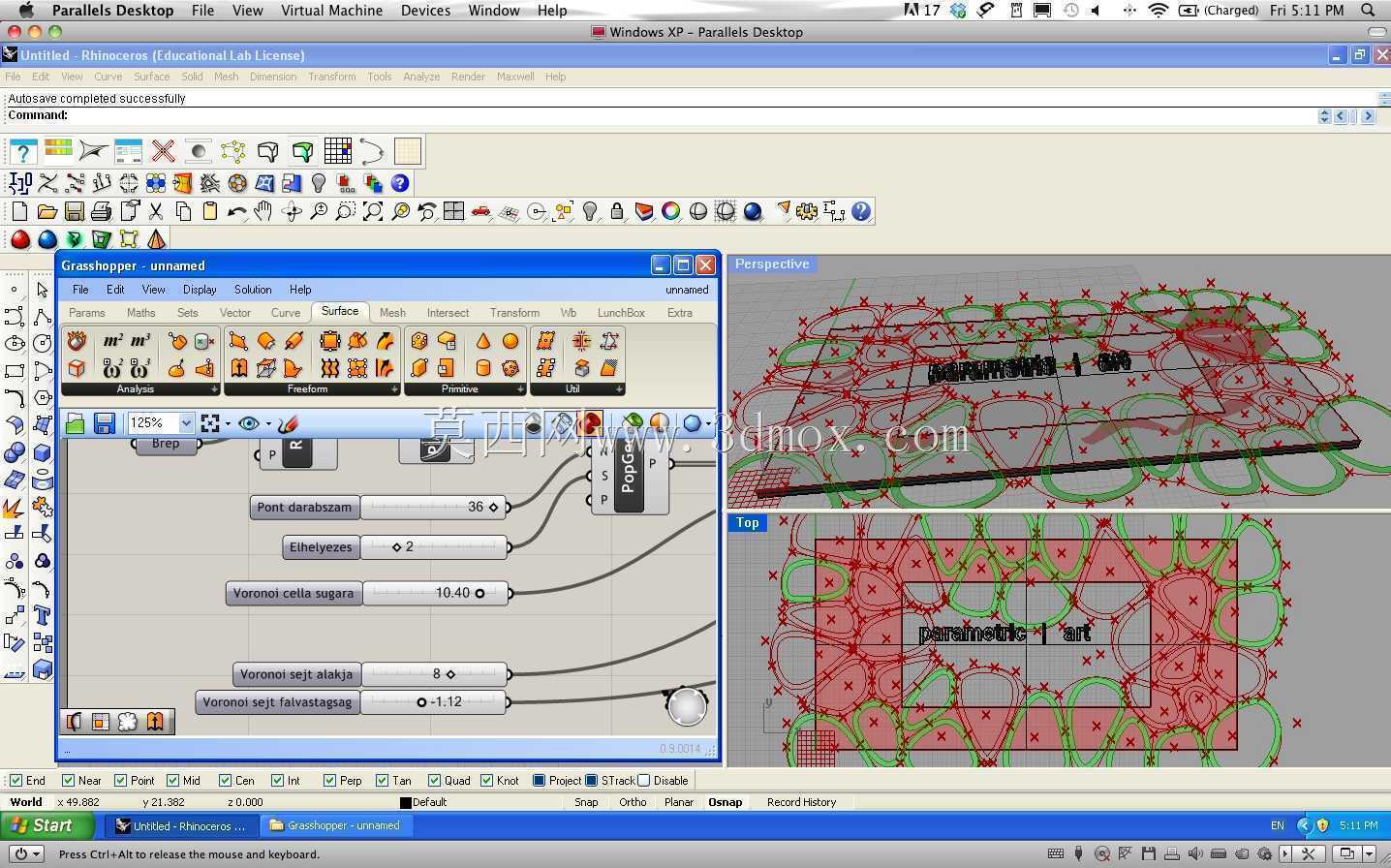Click the Zoom Extents icon

(373, 211)
